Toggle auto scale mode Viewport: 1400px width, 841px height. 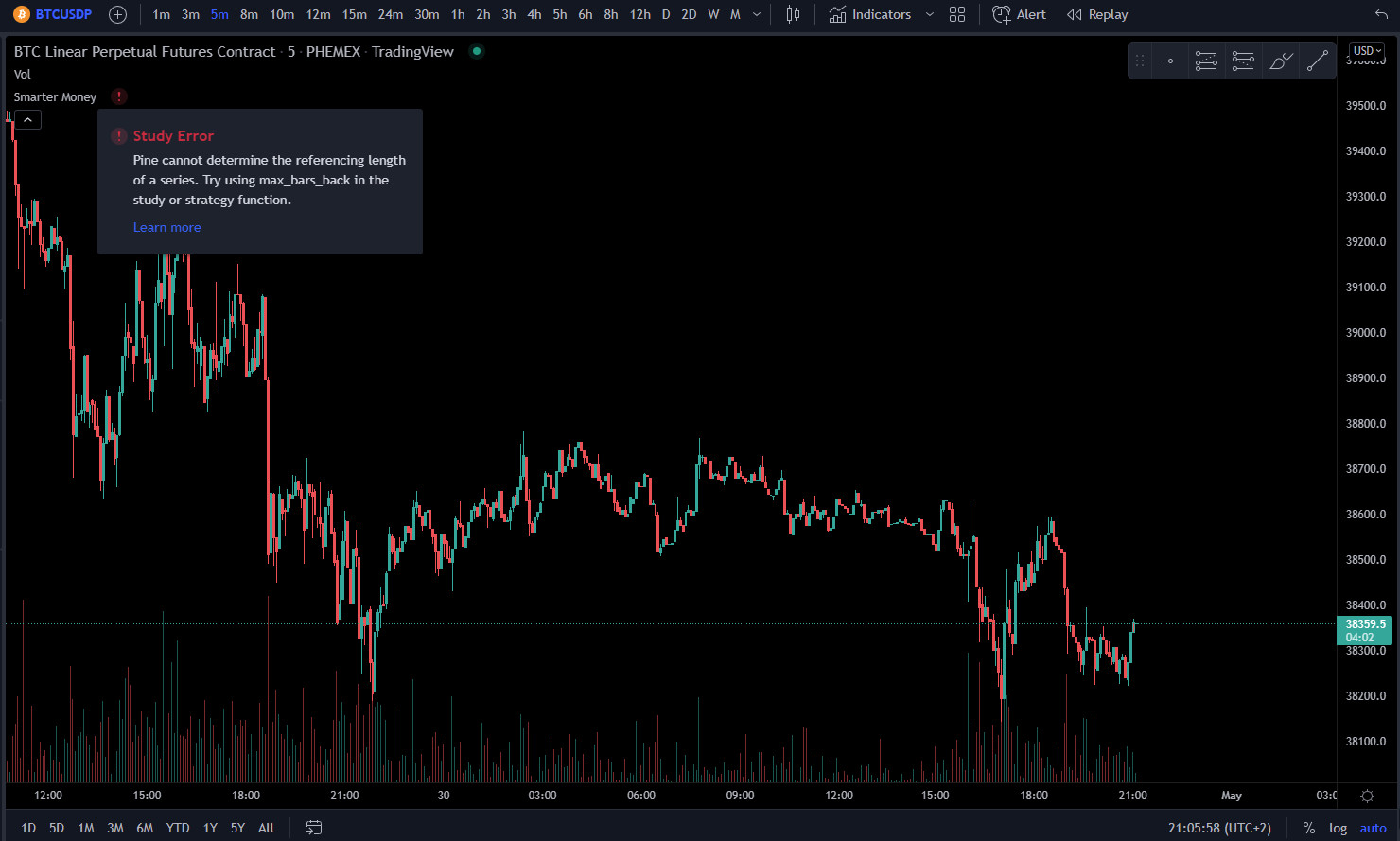click(1373, 828)
